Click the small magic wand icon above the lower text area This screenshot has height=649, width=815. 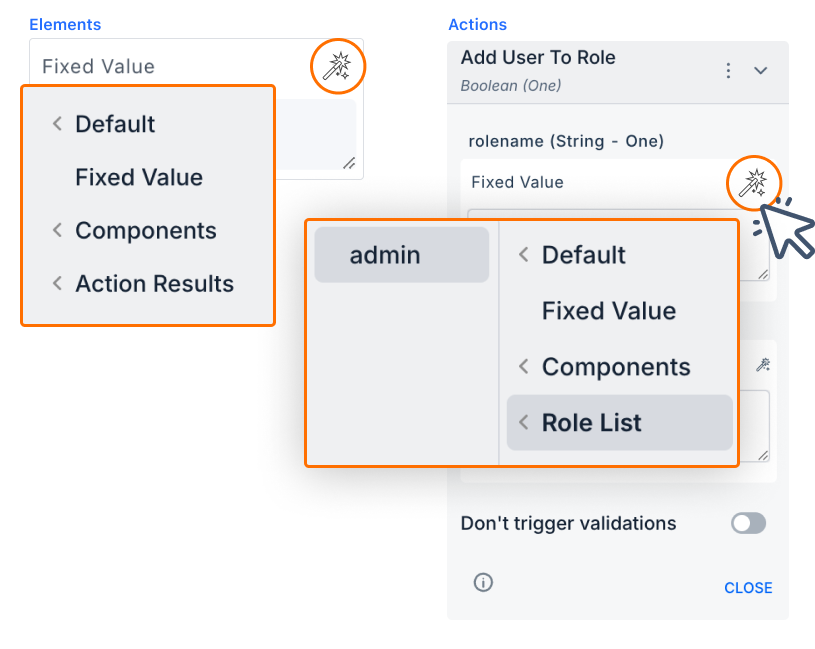coord(763,365)
